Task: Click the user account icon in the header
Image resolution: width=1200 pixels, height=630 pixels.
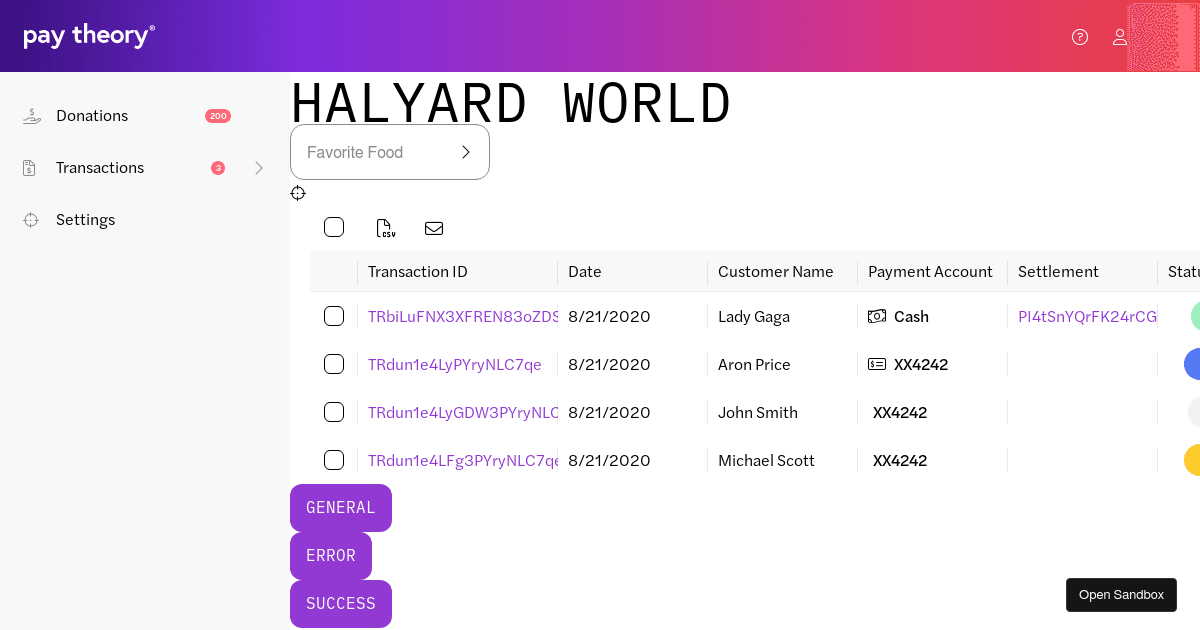Action: (x=1120, y=37)
